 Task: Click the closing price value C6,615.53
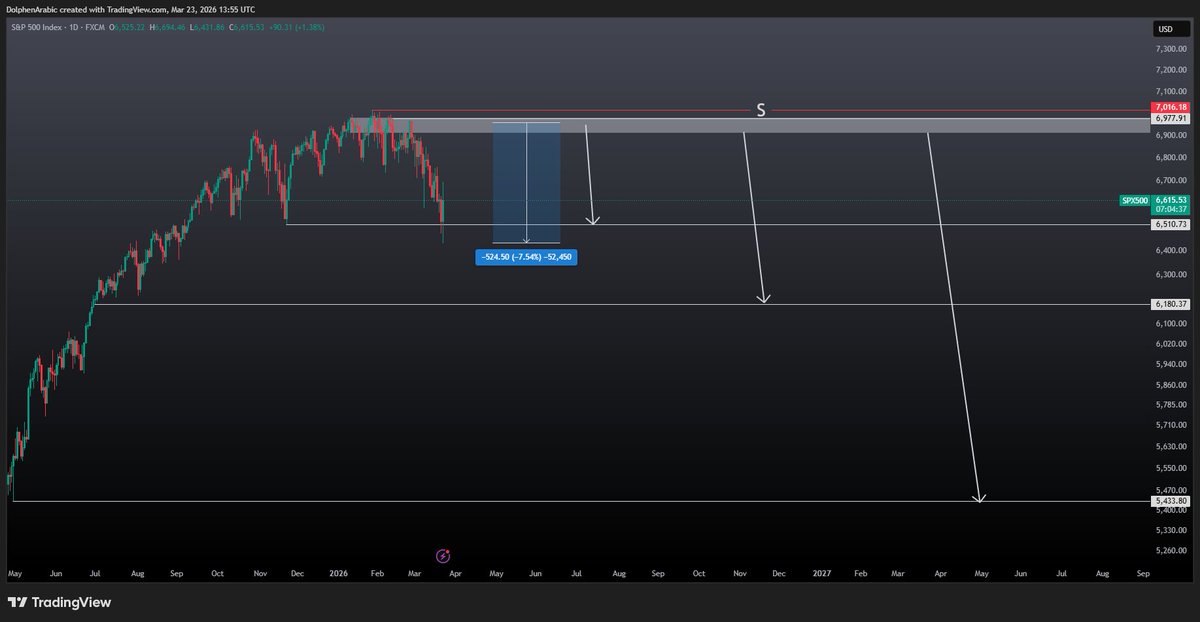[249, 27]
